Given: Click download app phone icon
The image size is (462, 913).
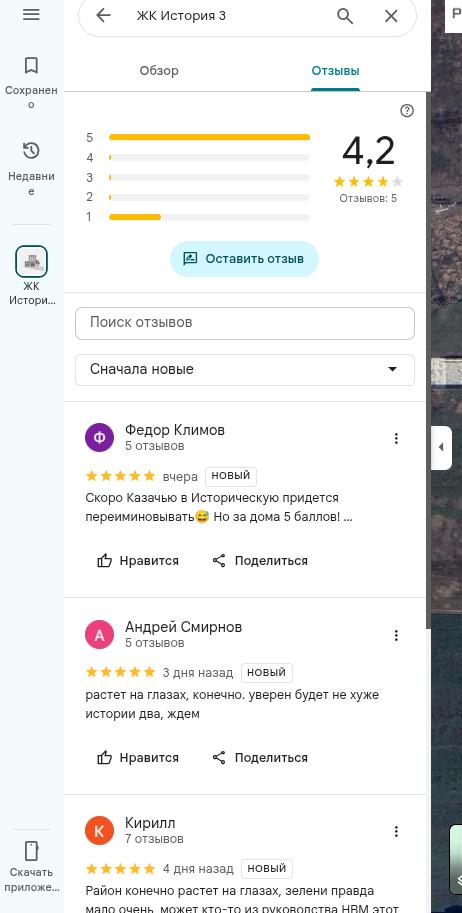Looking at the screenshot, I should pos(31,851).
